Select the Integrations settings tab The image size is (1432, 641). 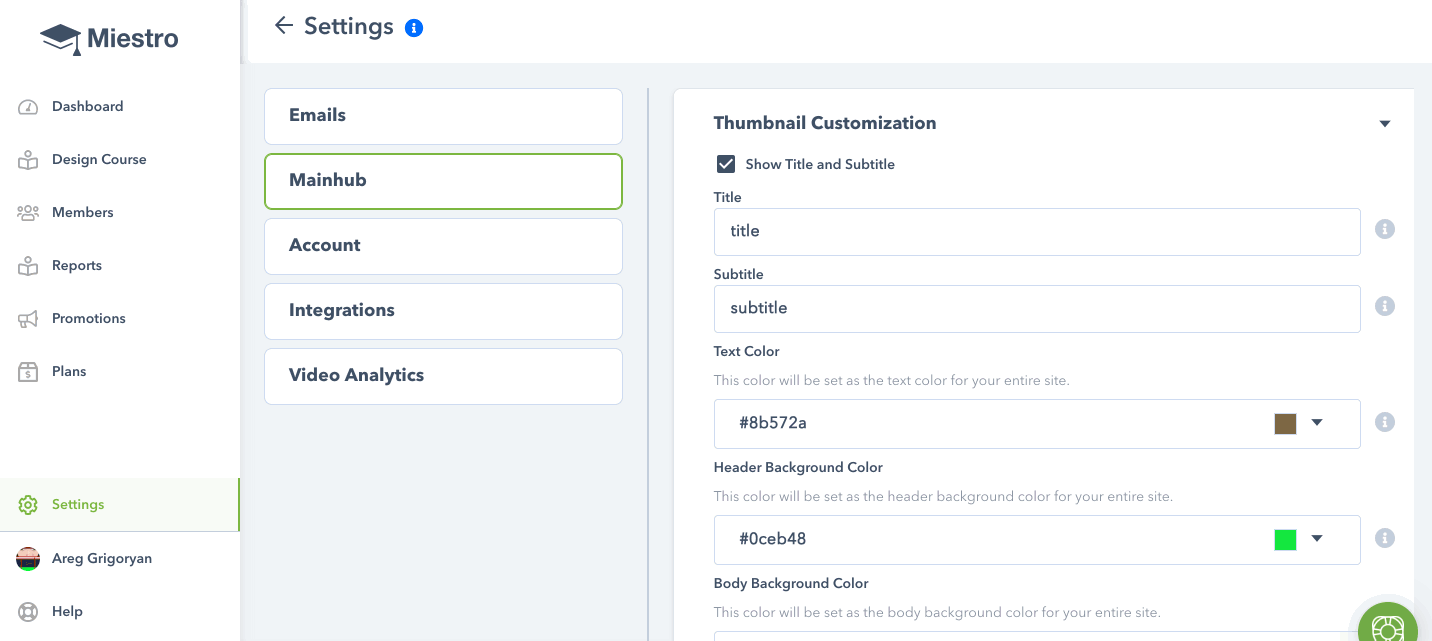(x=443, y=311)
